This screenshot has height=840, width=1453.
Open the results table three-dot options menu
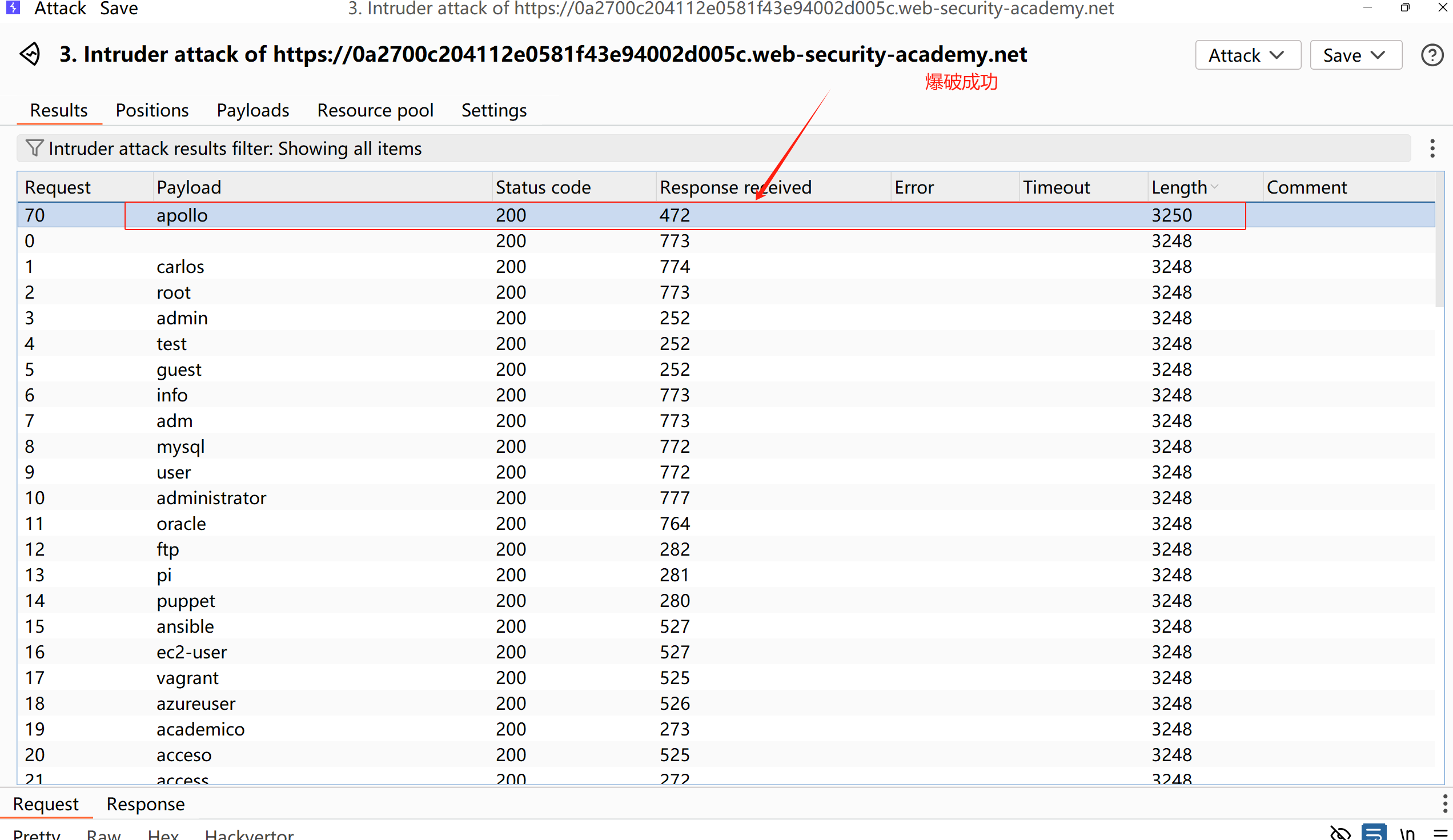click(x=1432, y=148)
